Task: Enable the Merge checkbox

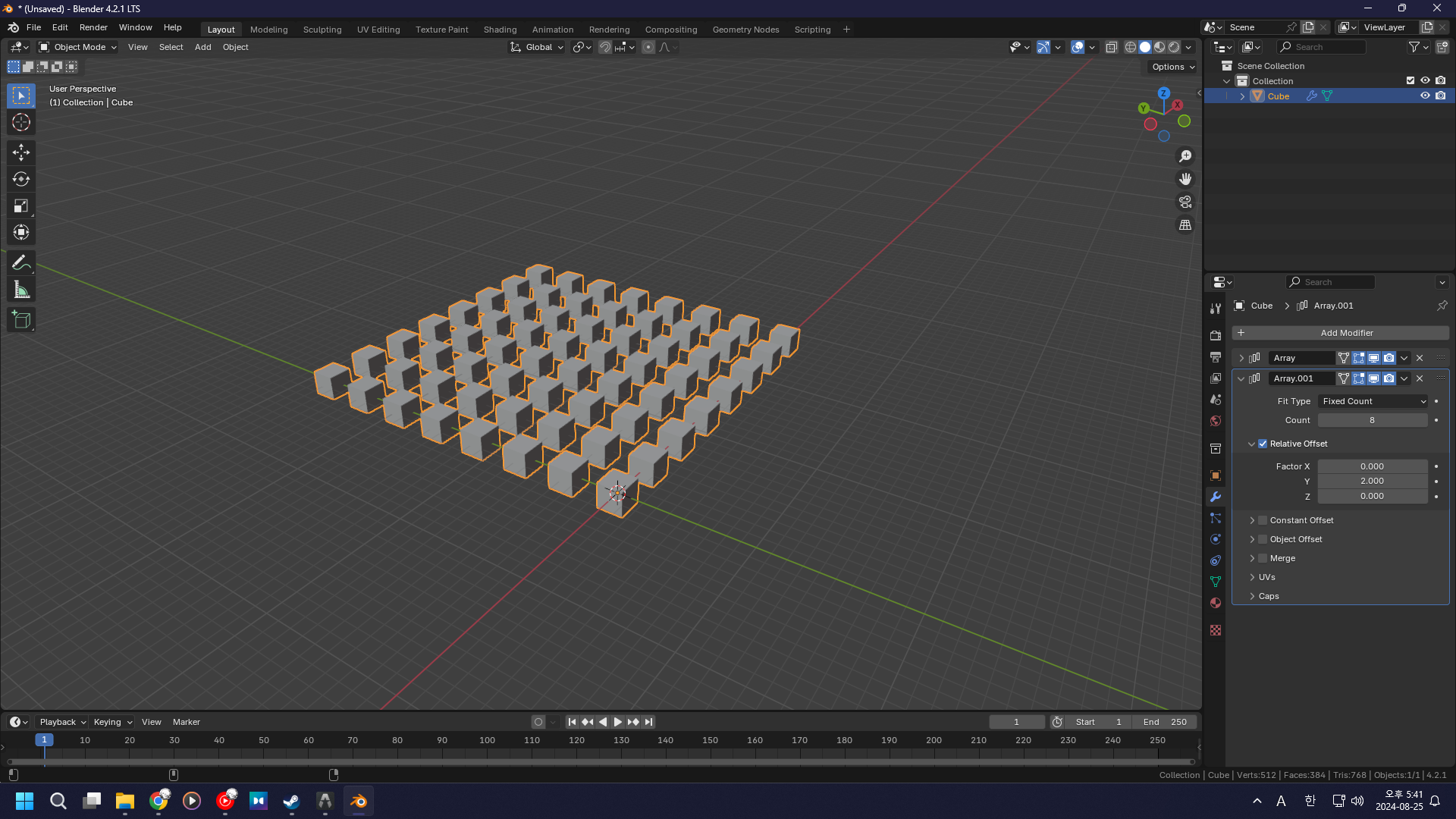Action: point(1263,558)
